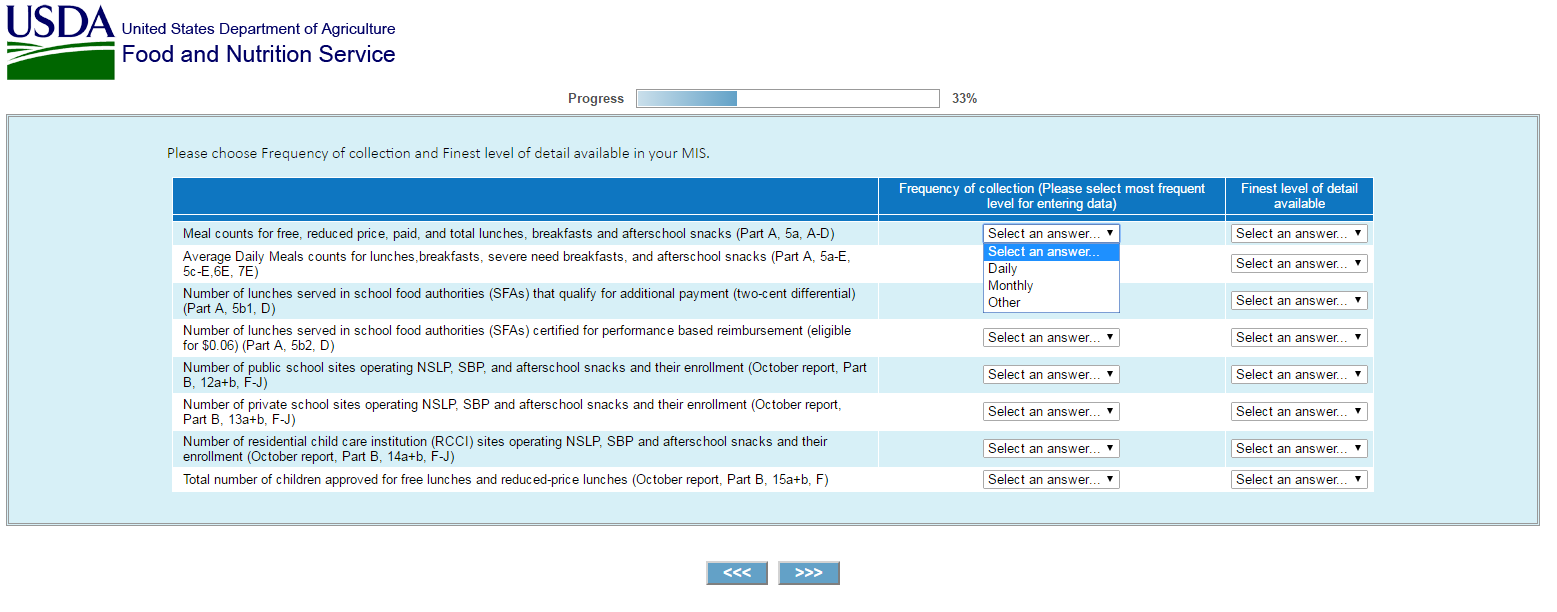Open Finest level dropdown for Meal counts row
The height and width of the screenshot is (612, 1557).
tap(1298, 233)
